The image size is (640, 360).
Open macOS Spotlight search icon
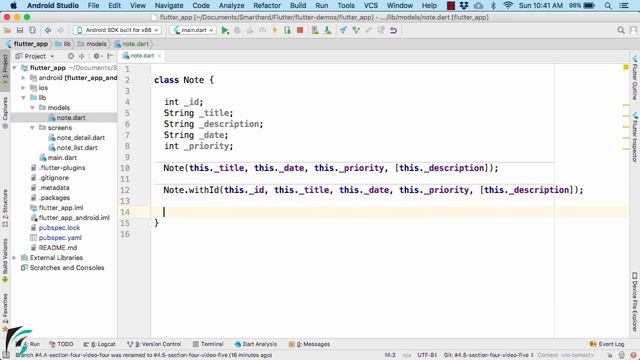[608, 5]
